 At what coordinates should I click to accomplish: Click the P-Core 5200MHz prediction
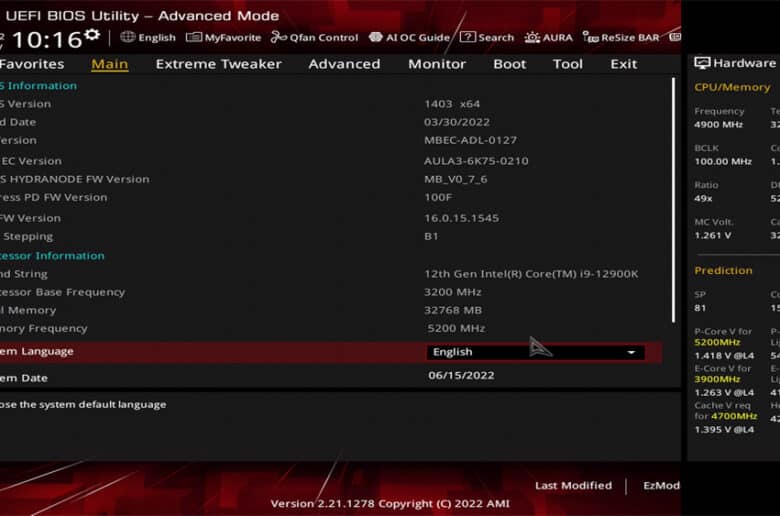717,342
